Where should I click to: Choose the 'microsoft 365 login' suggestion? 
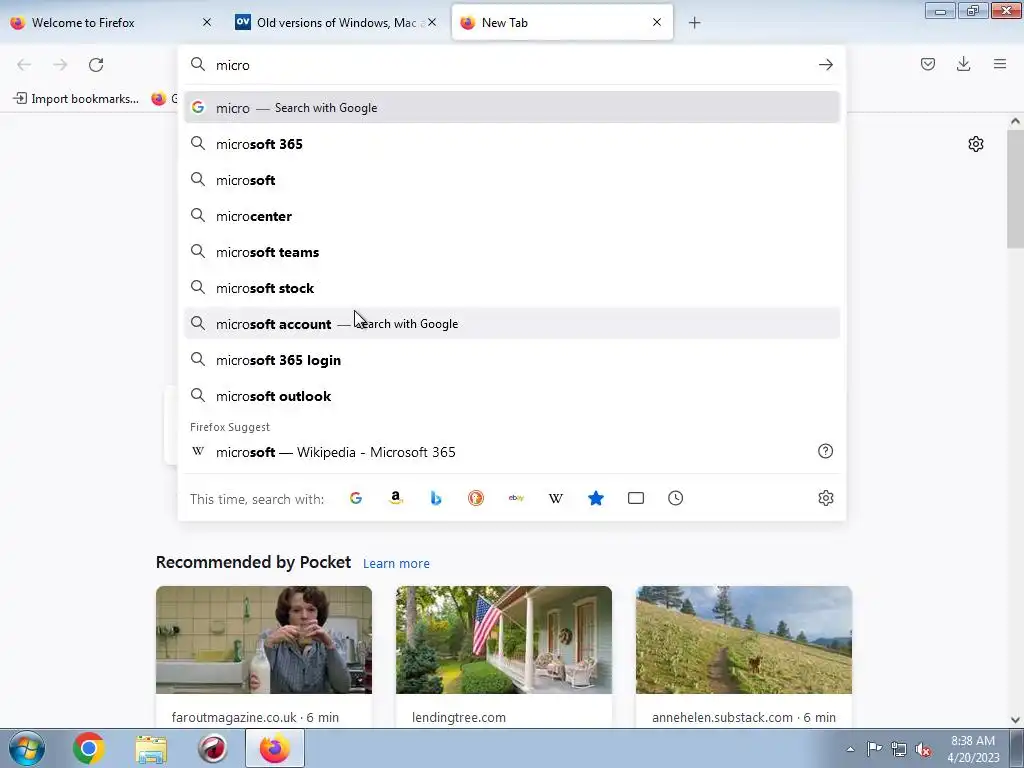(x=511, y=360)
